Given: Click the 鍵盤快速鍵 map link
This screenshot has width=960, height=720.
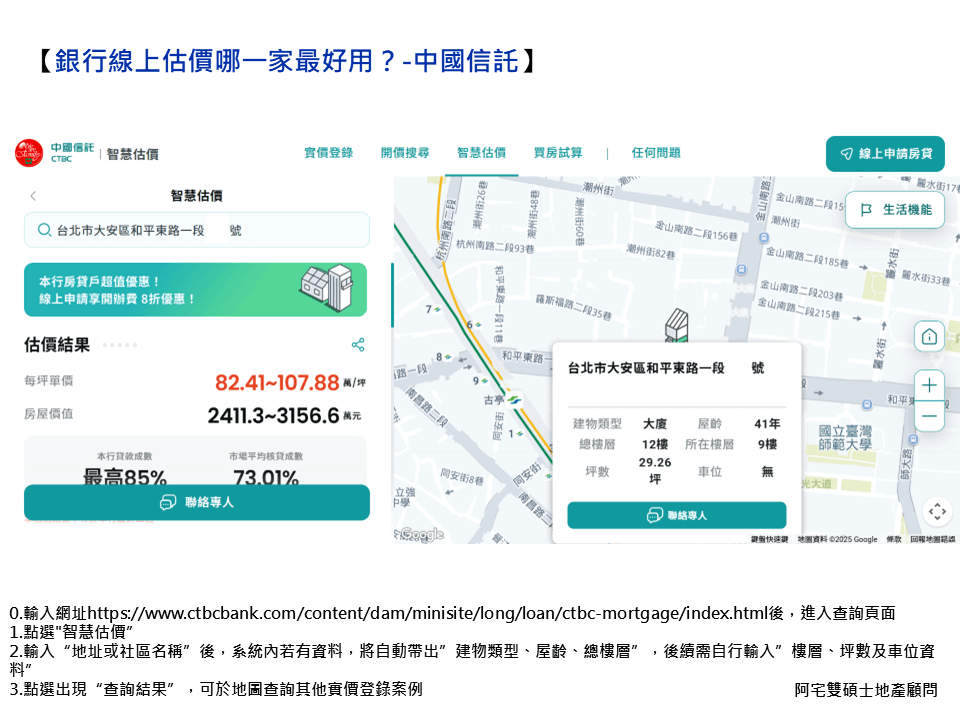Looking at the screenshot, I should pyautogui.click(x=770, y=539).
